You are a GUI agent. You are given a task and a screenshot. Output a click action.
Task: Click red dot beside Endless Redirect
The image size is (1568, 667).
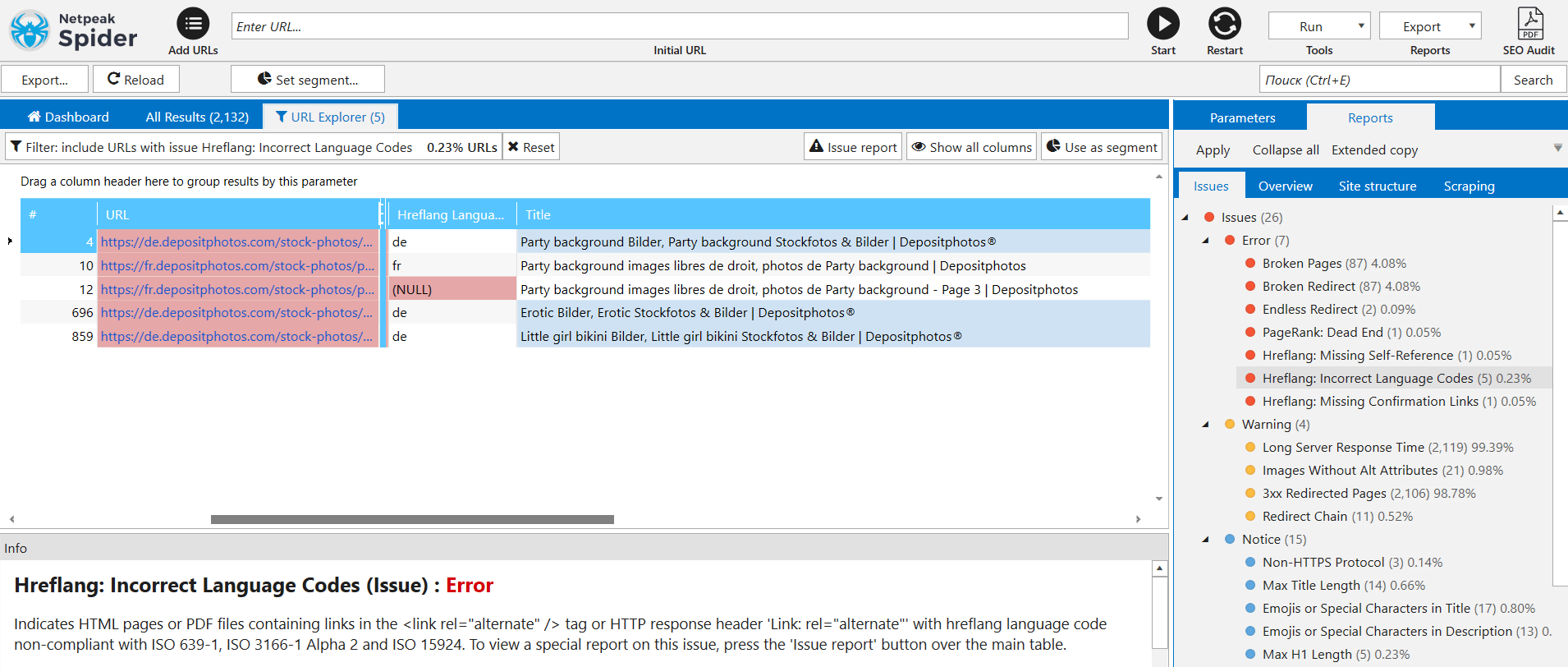(x=1250, y=310)
